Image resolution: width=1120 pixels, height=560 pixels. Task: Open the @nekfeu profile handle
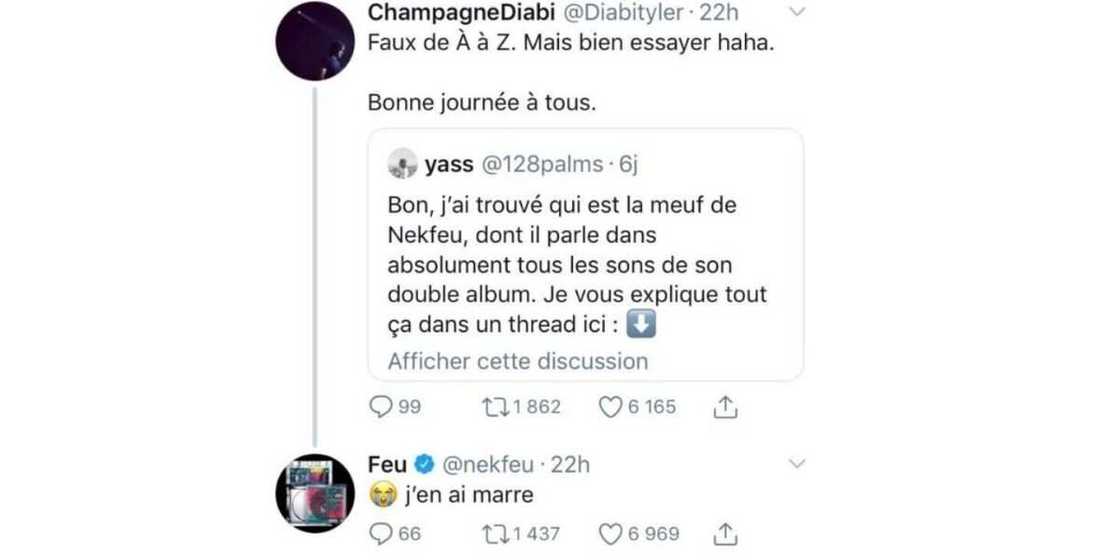coord(486,464)
